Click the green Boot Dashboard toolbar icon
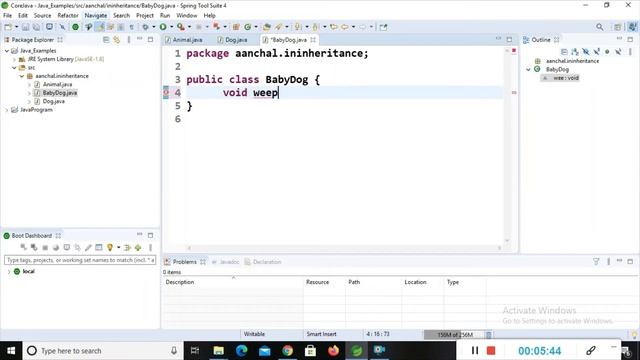Viewport: 640px width, 360px height. coord(75,27)
